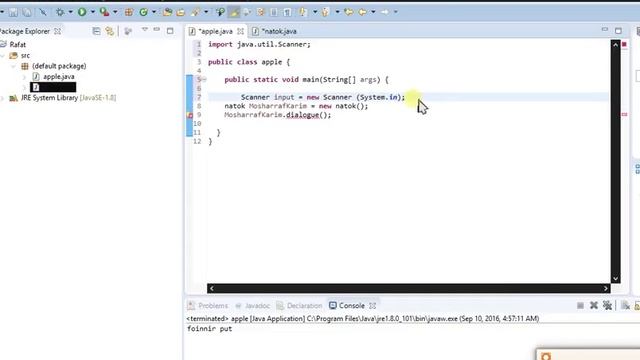Open the Run button dropdown arrow
640x360 pixels.
tap(93, 12)
